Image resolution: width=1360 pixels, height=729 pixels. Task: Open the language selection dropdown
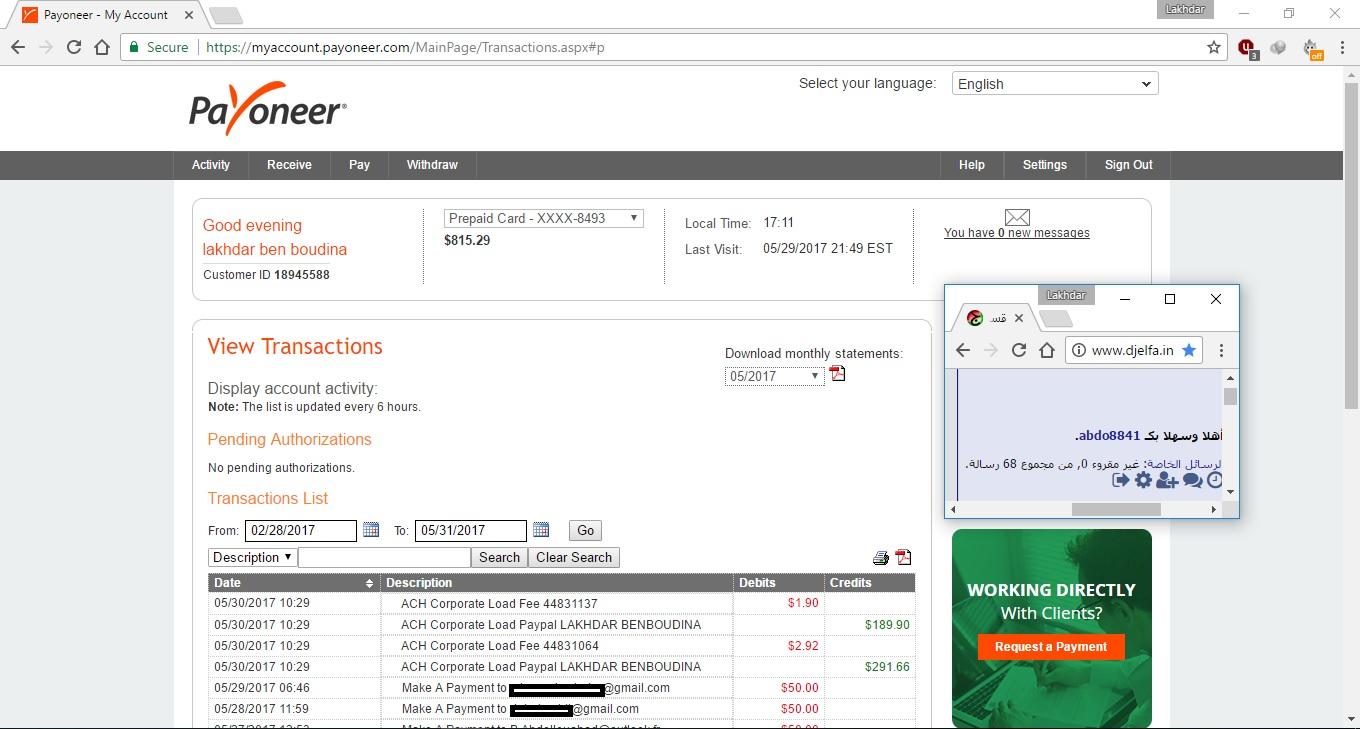click(x=1055, y=84)
